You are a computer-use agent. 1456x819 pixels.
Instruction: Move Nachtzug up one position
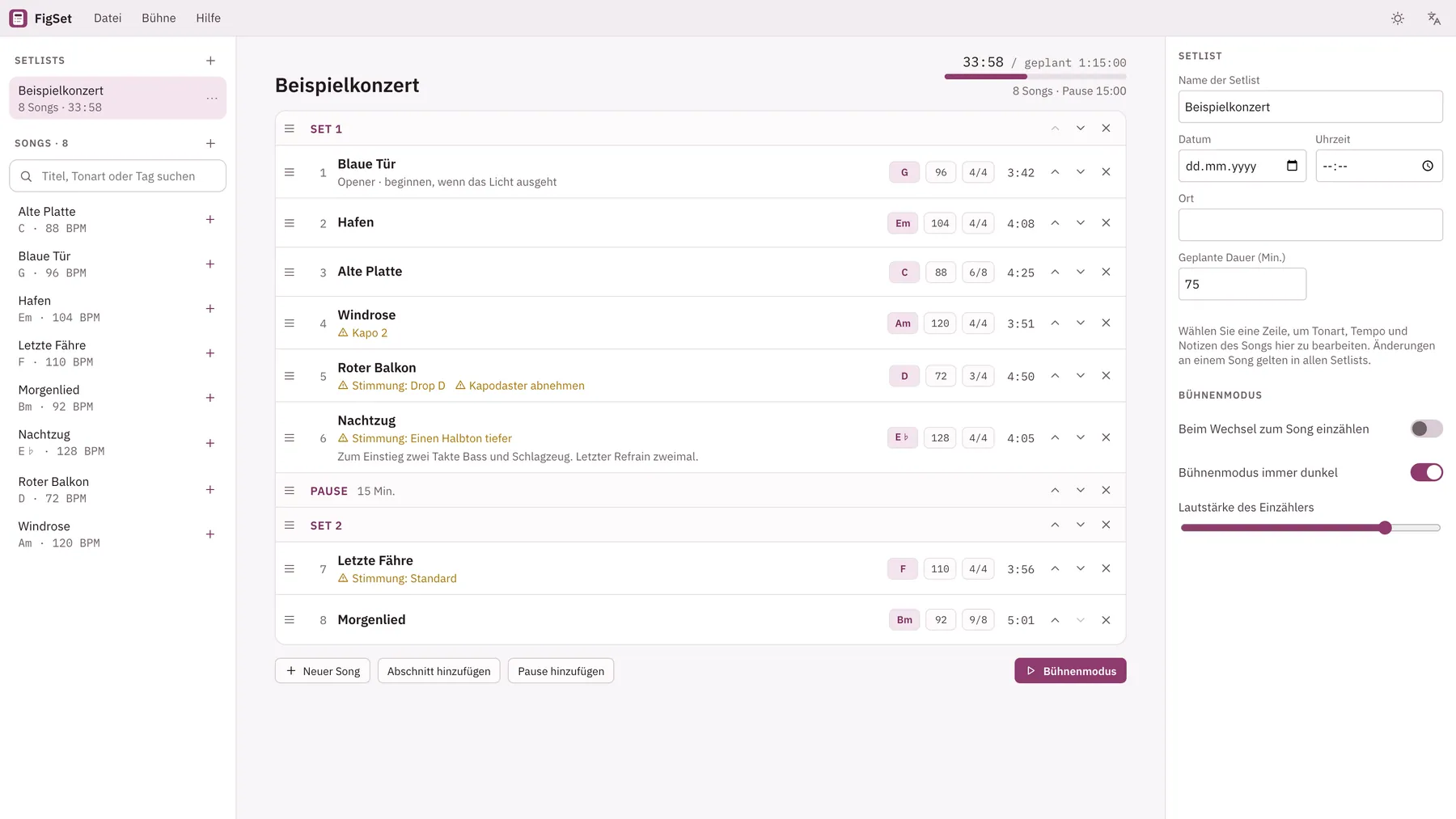coord(1055,437)
